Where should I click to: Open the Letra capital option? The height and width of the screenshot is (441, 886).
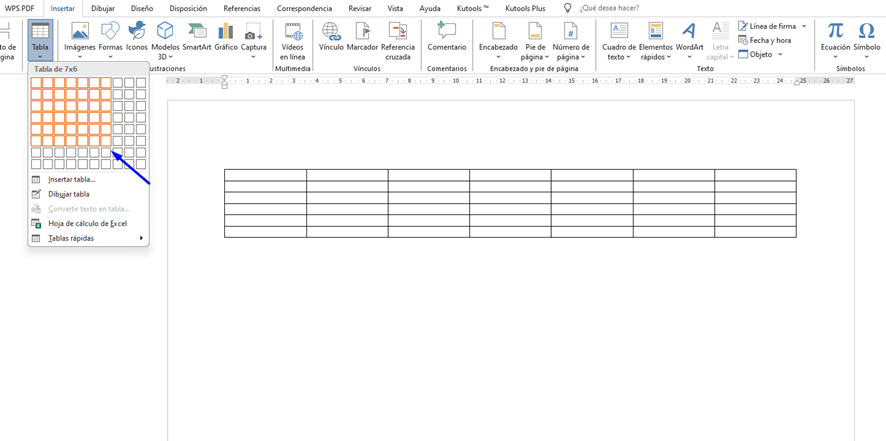720,41
